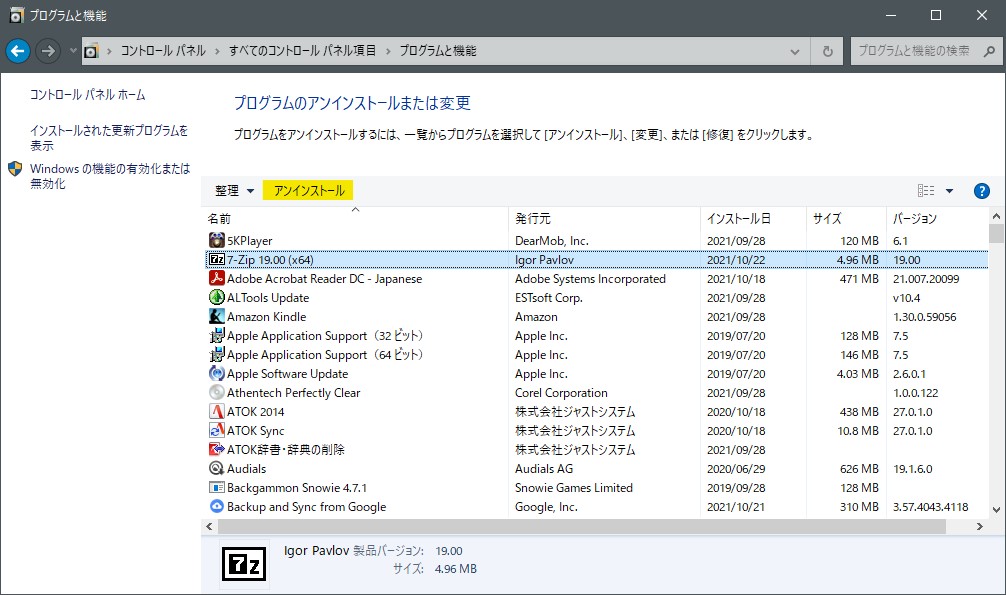Click the 7-Zip icon in the list
Viewport: 1006px width, 595px height.
pyautogui.click(x=217, y=259)
